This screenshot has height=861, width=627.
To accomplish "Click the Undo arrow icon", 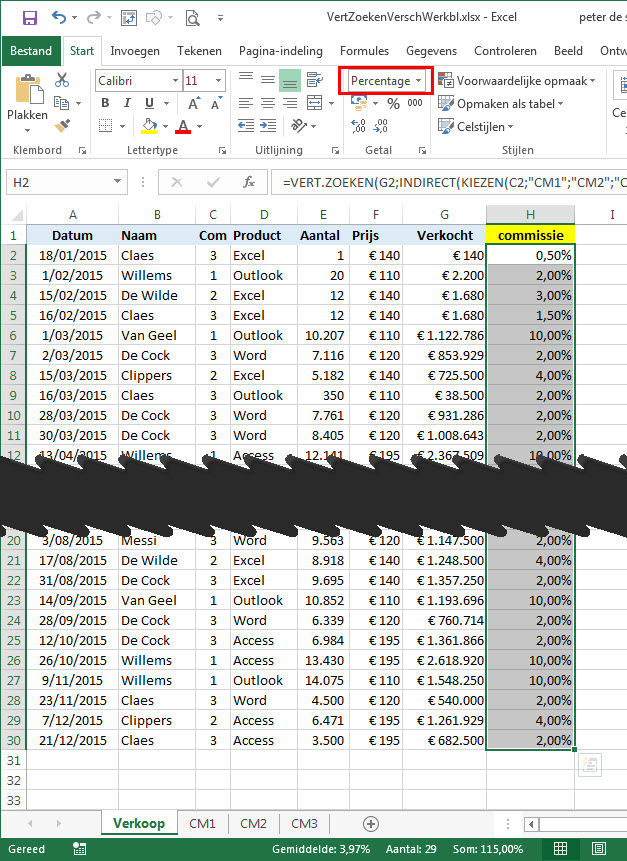I will (x=59, y=18).
